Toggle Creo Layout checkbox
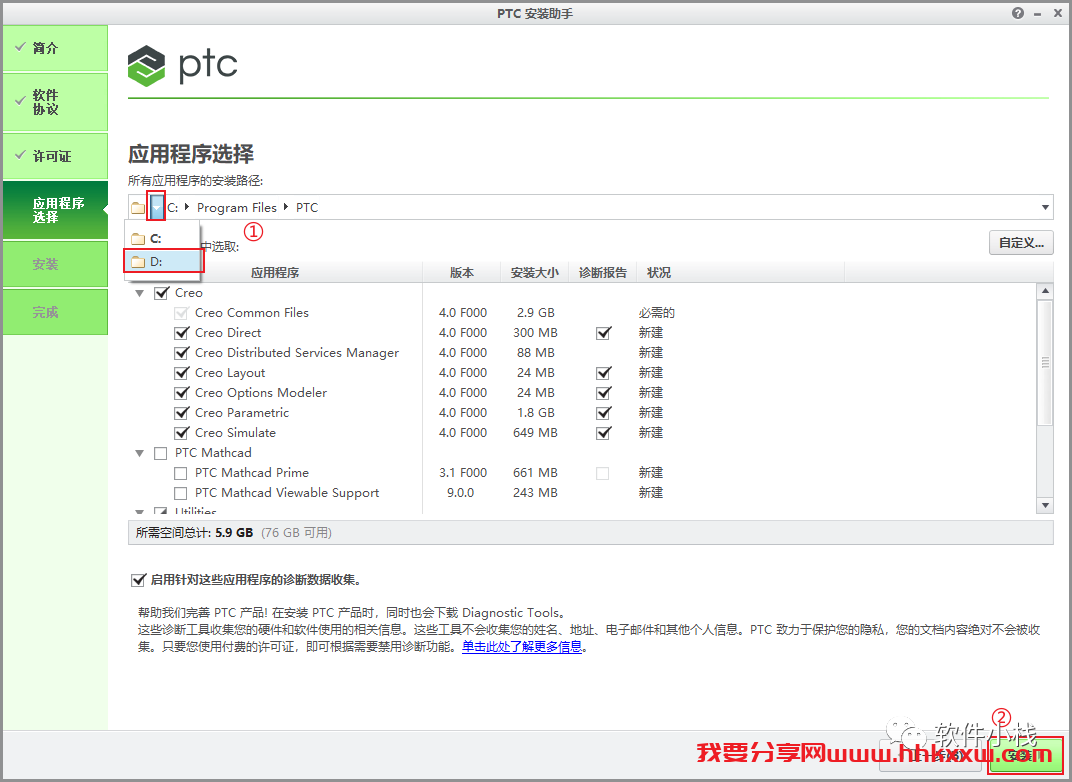The height and width of the screenshot is (782, 1072). pyautogui.click(x=181, y=373)
